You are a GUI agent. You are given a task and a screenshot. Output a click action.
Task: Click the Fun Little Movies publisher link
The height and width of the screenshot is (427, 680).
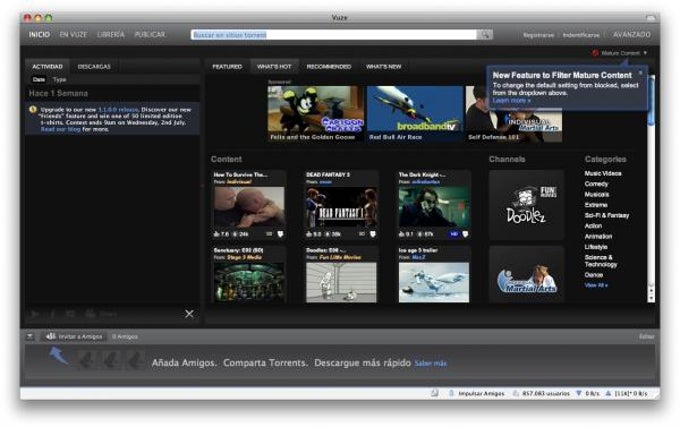tap(340, 258)
